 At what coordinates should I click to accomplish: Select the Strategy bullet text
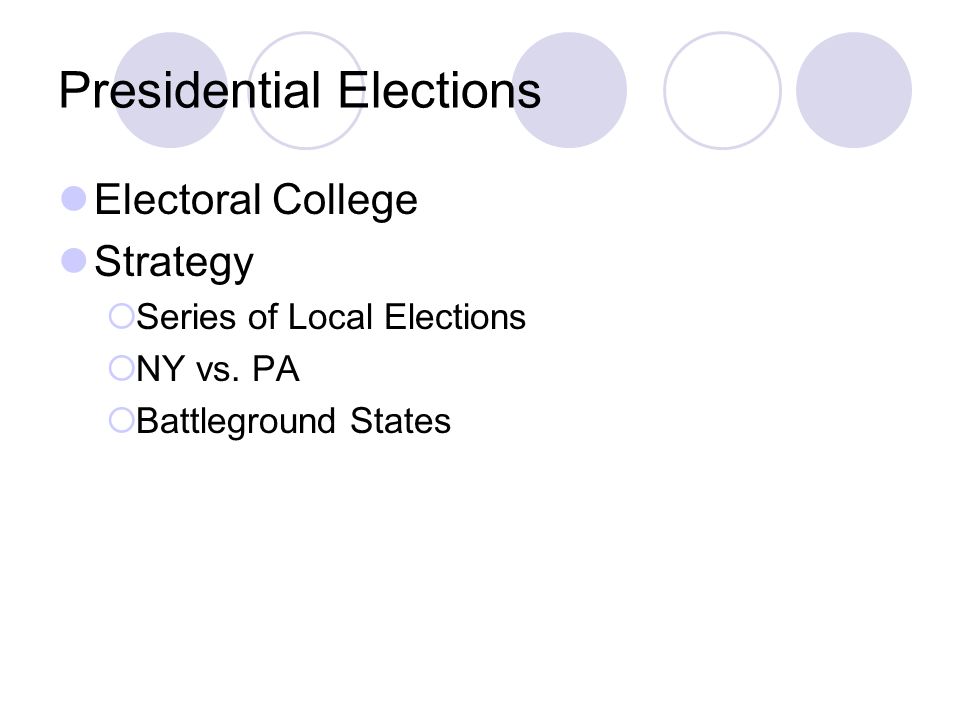click(x=174, y=263)
